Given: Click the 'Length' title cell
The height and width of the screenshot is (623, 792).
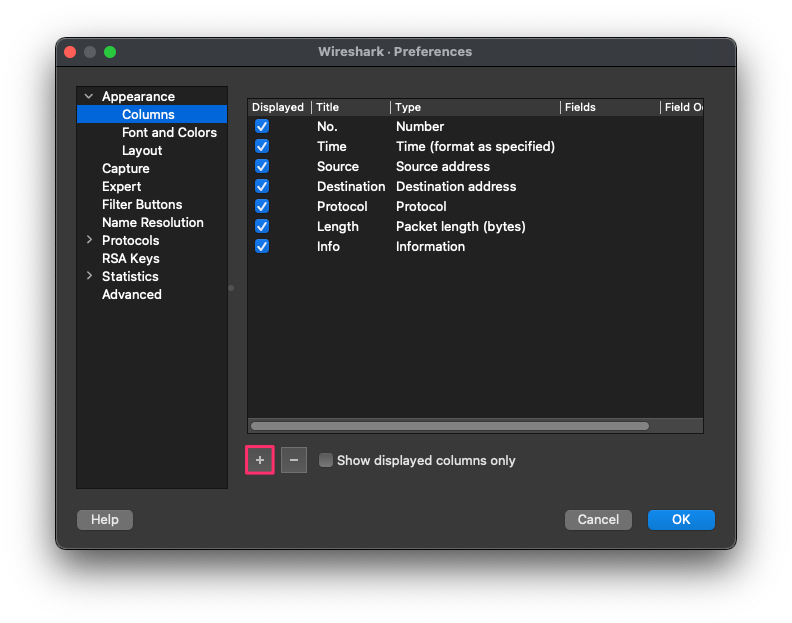Looking at the screenshot, I should click(338, 226).
